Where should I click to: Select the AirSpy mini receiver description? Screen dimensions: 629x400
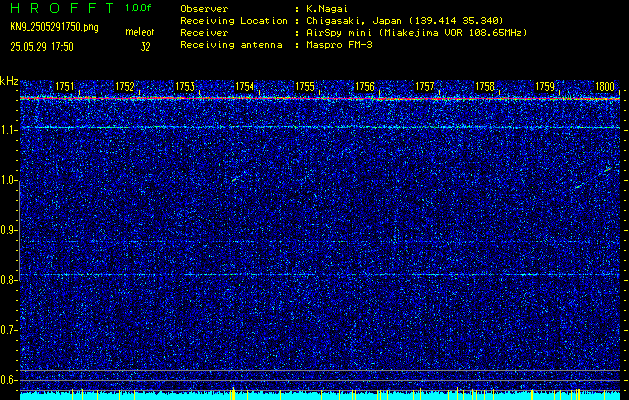[417, 33]
